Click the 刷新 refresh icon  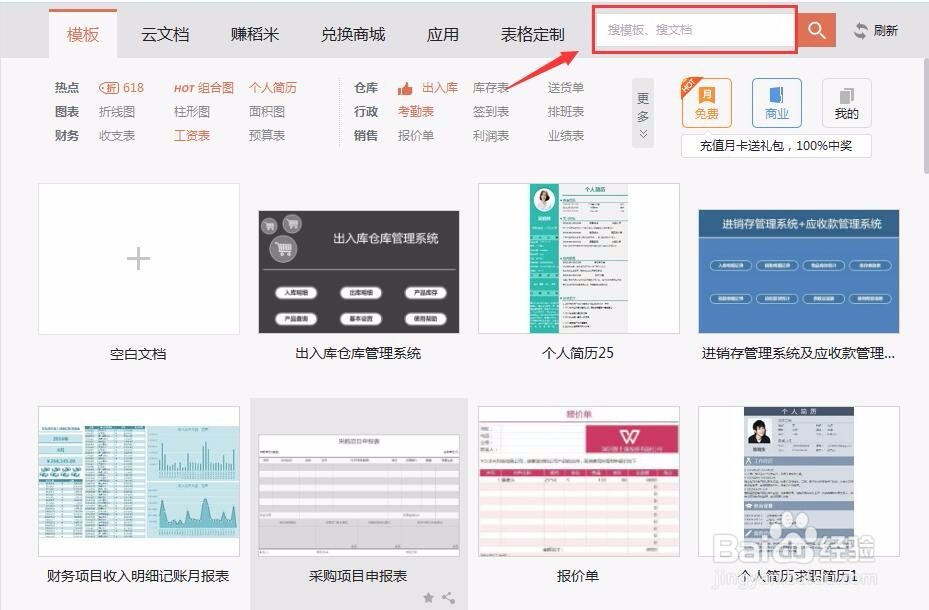tap(860, 30)
